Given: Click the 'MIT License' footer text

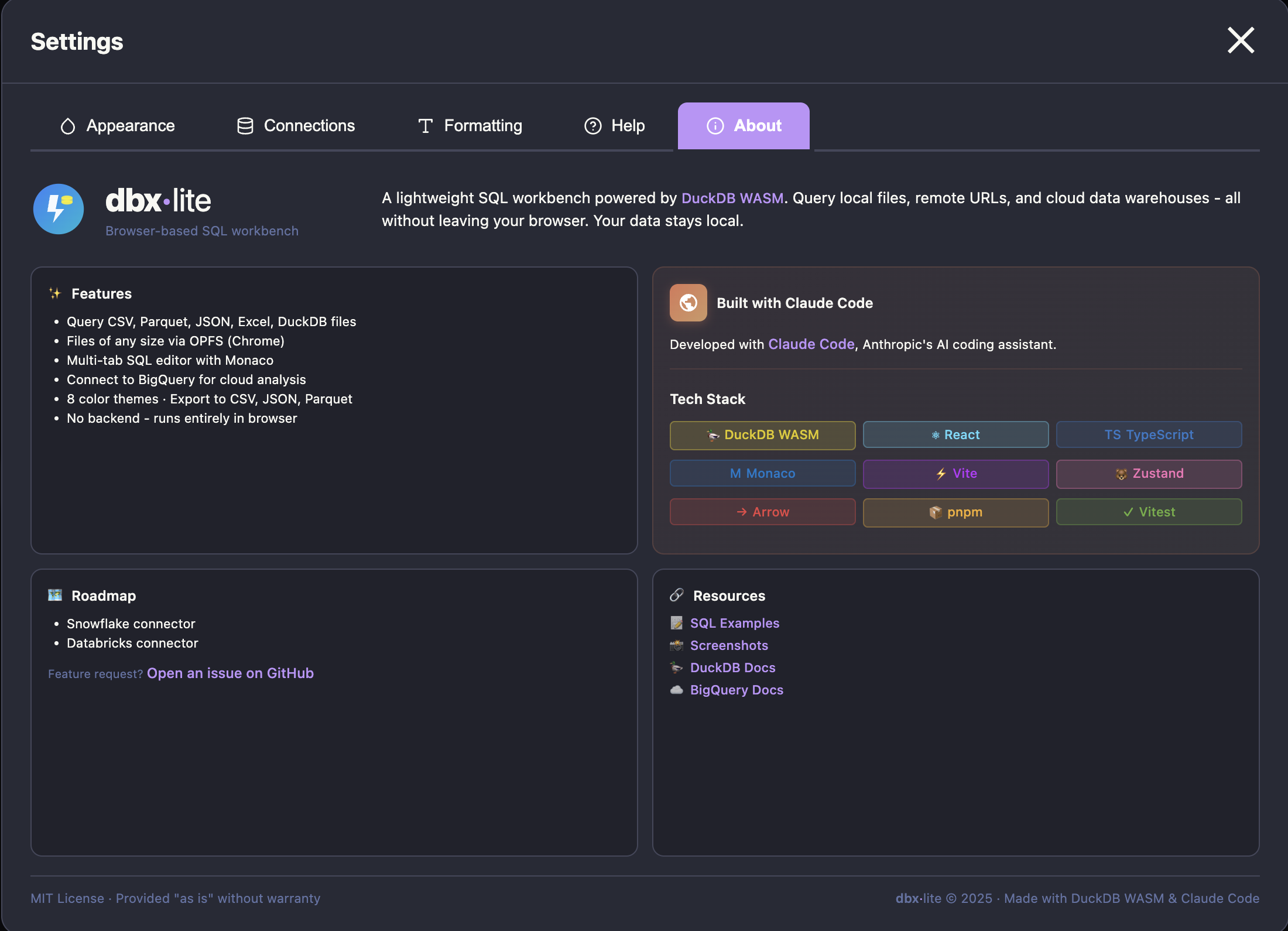Looking at the screenshot, I should (x=67, y=898).
